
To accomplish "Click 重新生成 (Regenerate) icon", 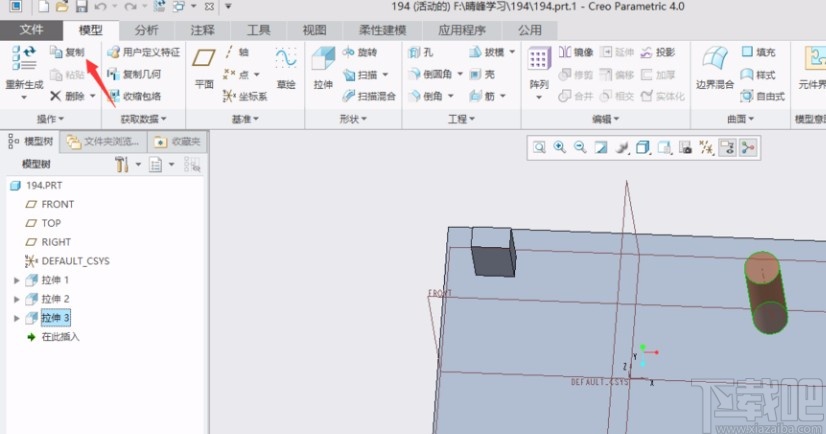I will [x=24, y=58].
